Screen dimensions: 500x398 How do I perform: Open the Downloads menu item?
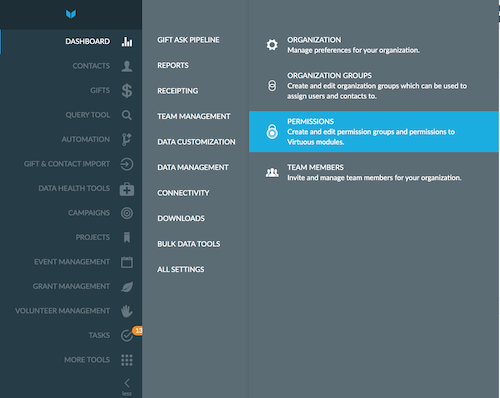181,218
